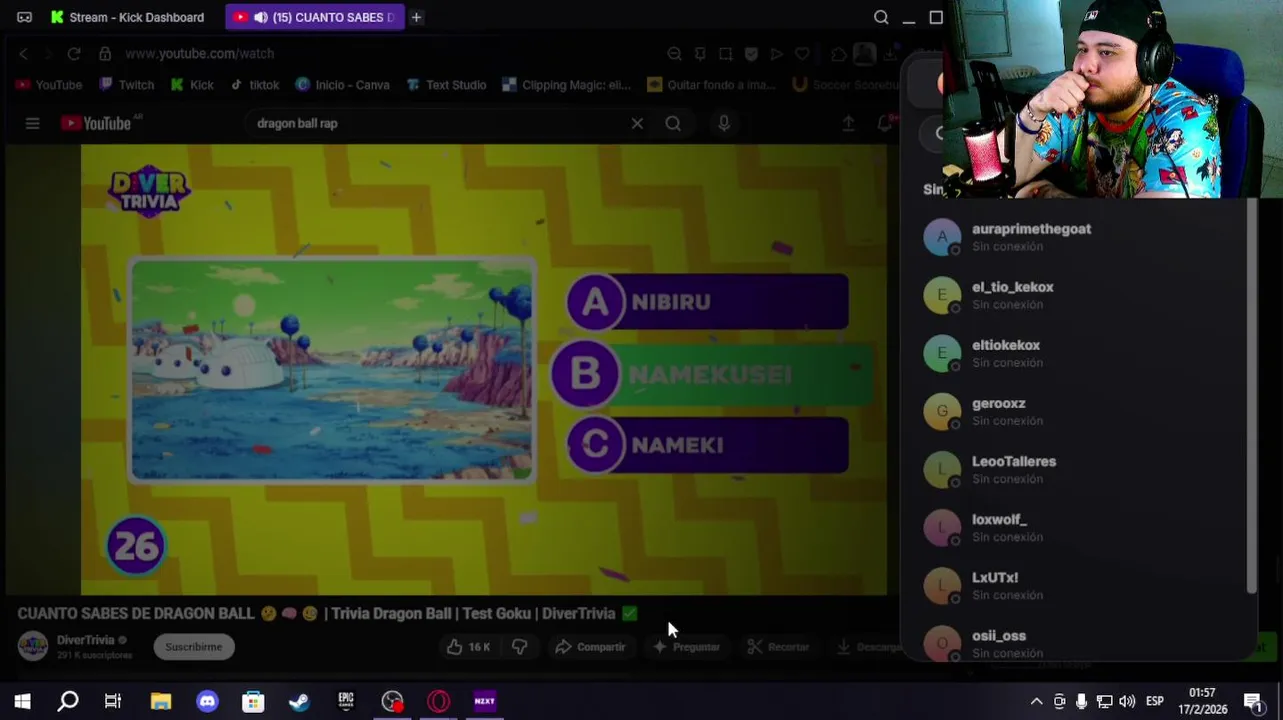
Task: Click the browser back arrow
Action: click(24, 53)
